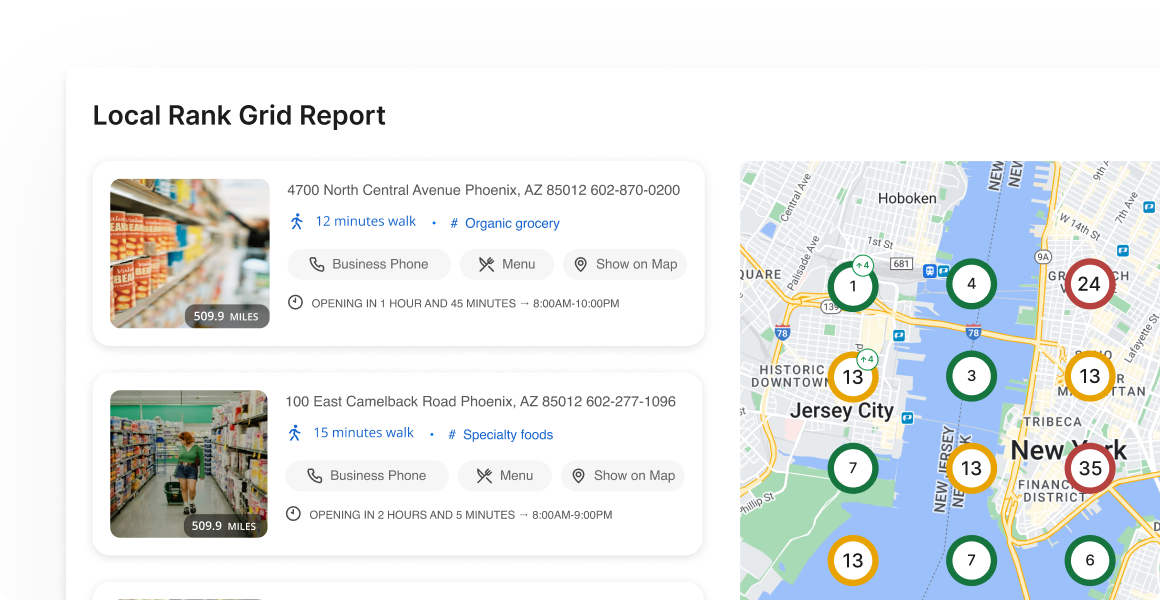
Task: Click the green 7 marker beside the 6 marker
Action: (x=971, y=561)
